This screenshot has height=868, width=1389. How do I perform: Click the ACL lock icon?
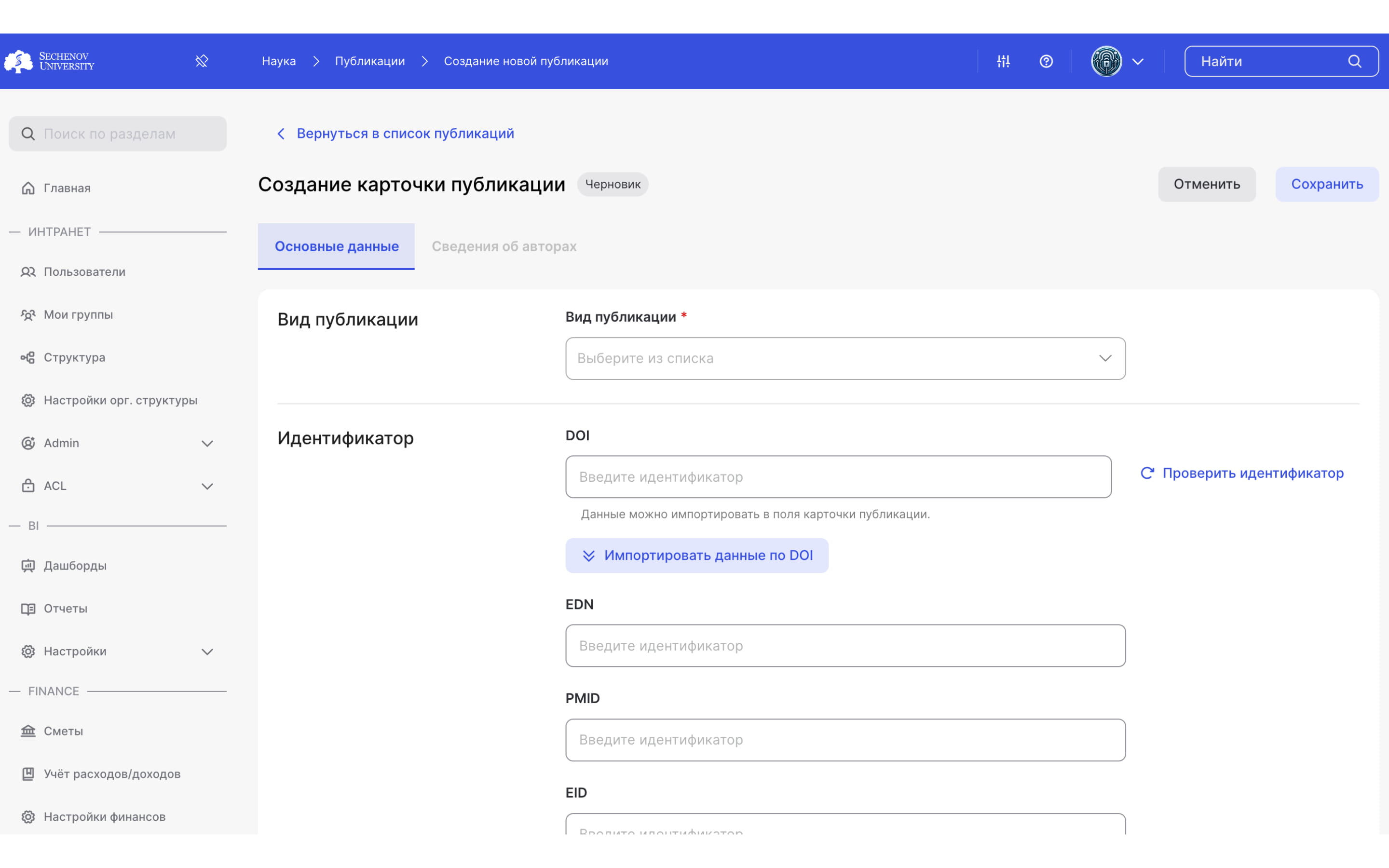(27, 486)
